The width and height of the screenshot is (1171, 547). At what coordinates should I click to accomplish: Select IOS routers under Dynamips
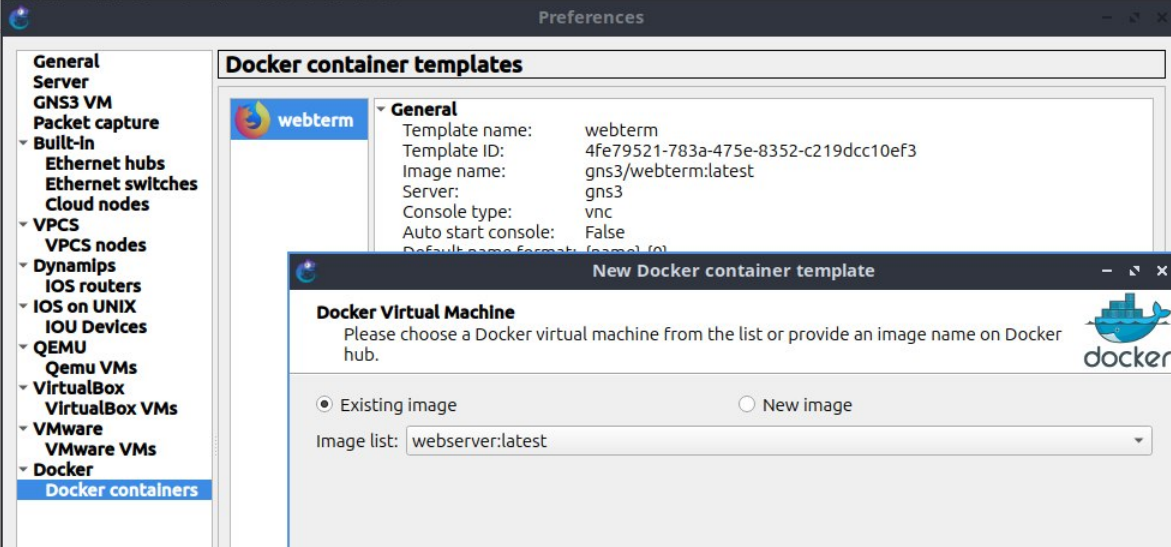pos(93,286)
